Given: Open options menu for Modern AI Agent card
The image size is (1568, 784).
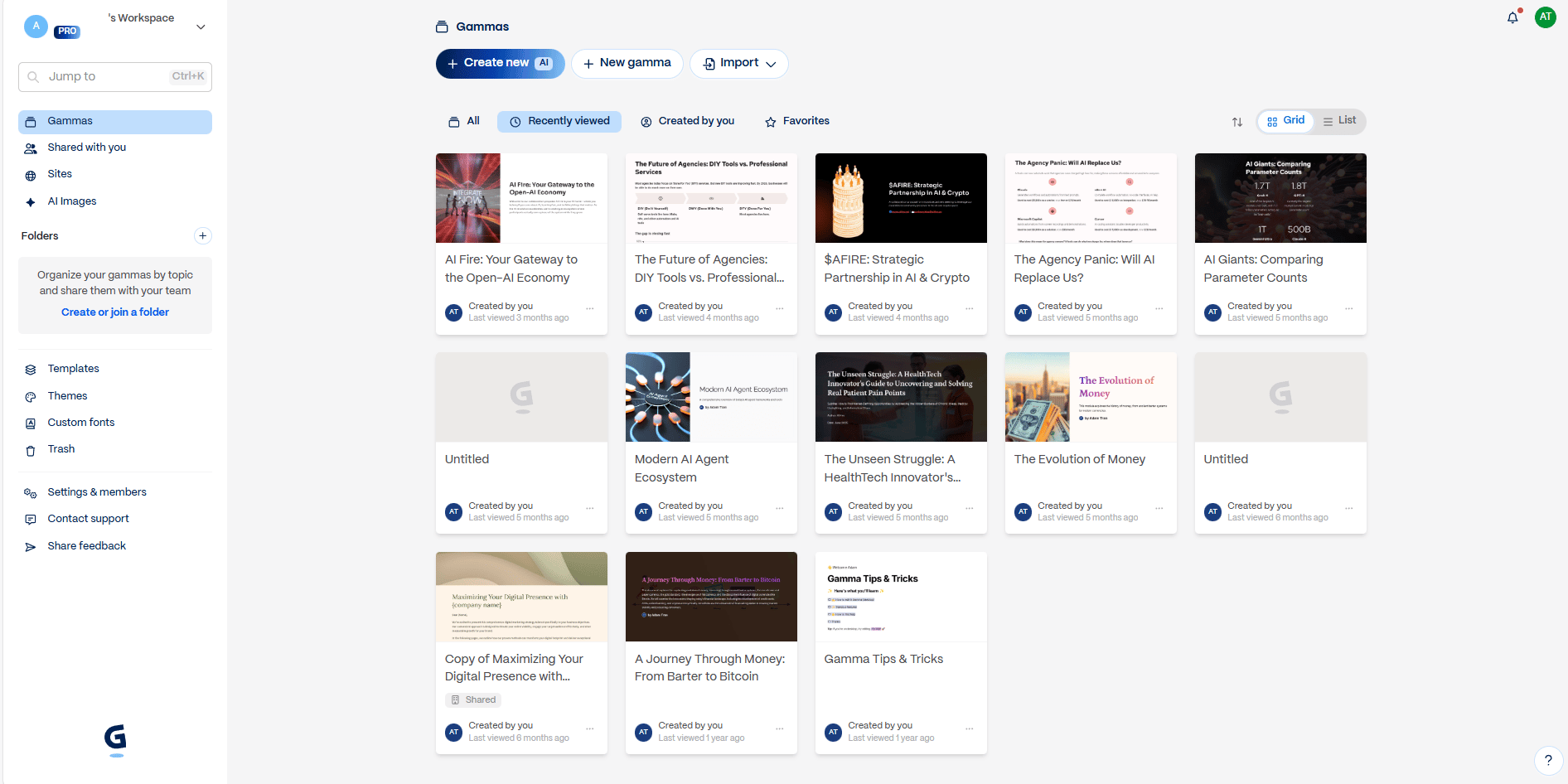Looking at the screenshot, I should click(x=780, y=508).
